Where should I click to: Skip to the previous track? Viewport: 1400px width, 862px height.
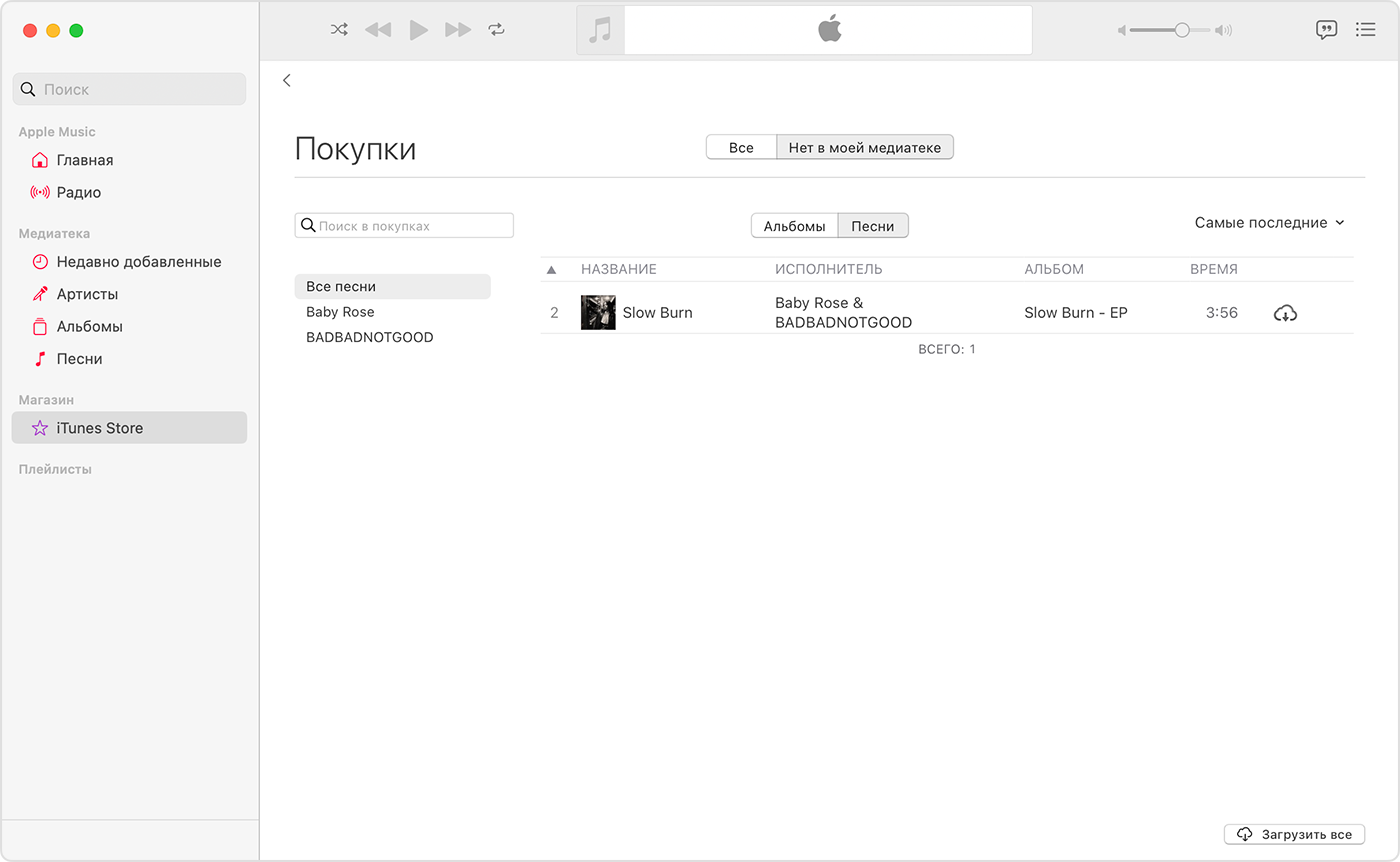[x=378, y=30]
